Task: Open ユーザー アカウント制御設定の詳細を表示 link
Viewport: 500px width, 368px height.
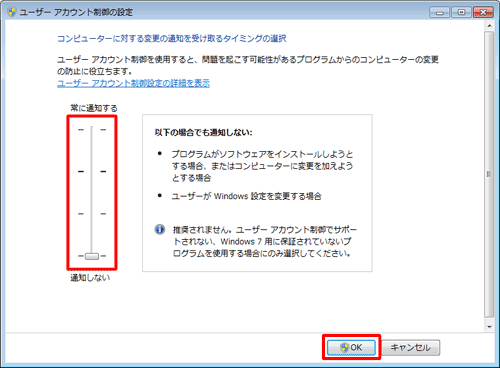Action: pos(133,83)
